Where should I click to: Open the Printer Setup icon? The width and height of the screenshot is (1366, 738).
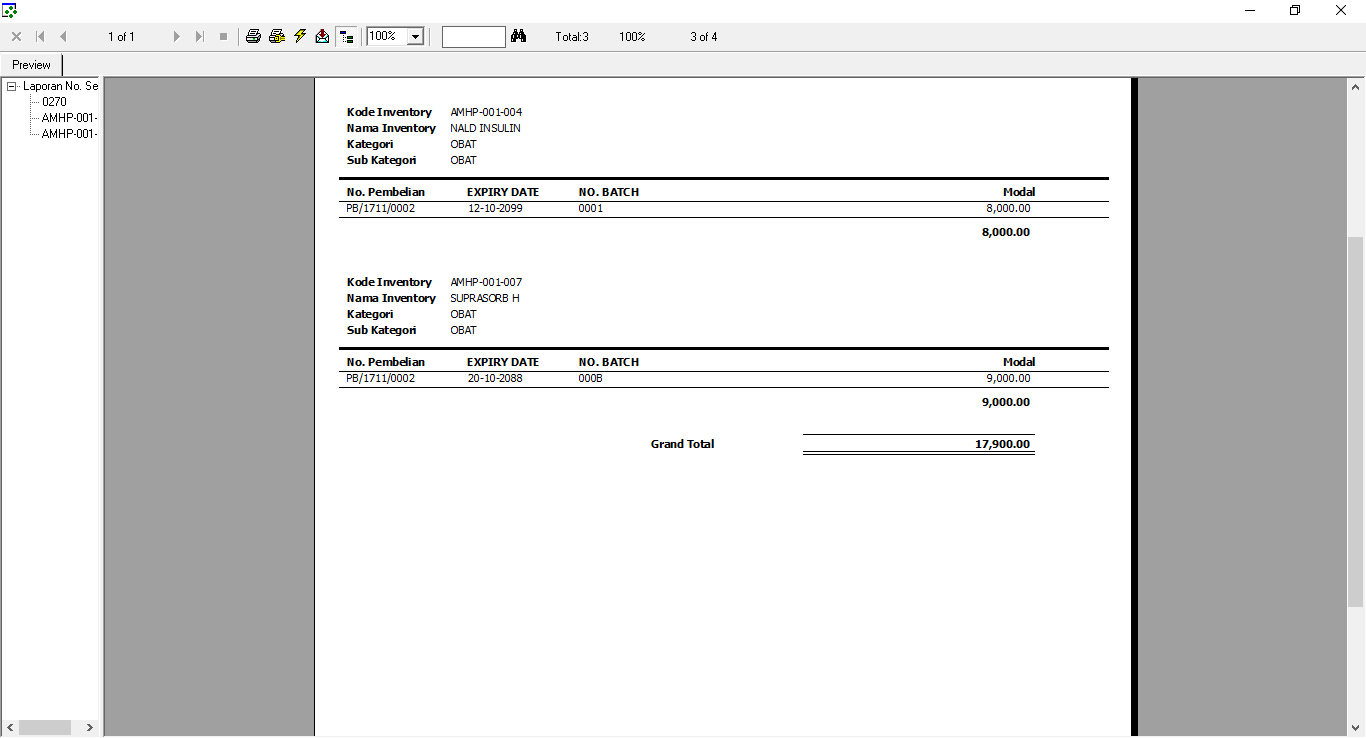[x=277, y=37]
